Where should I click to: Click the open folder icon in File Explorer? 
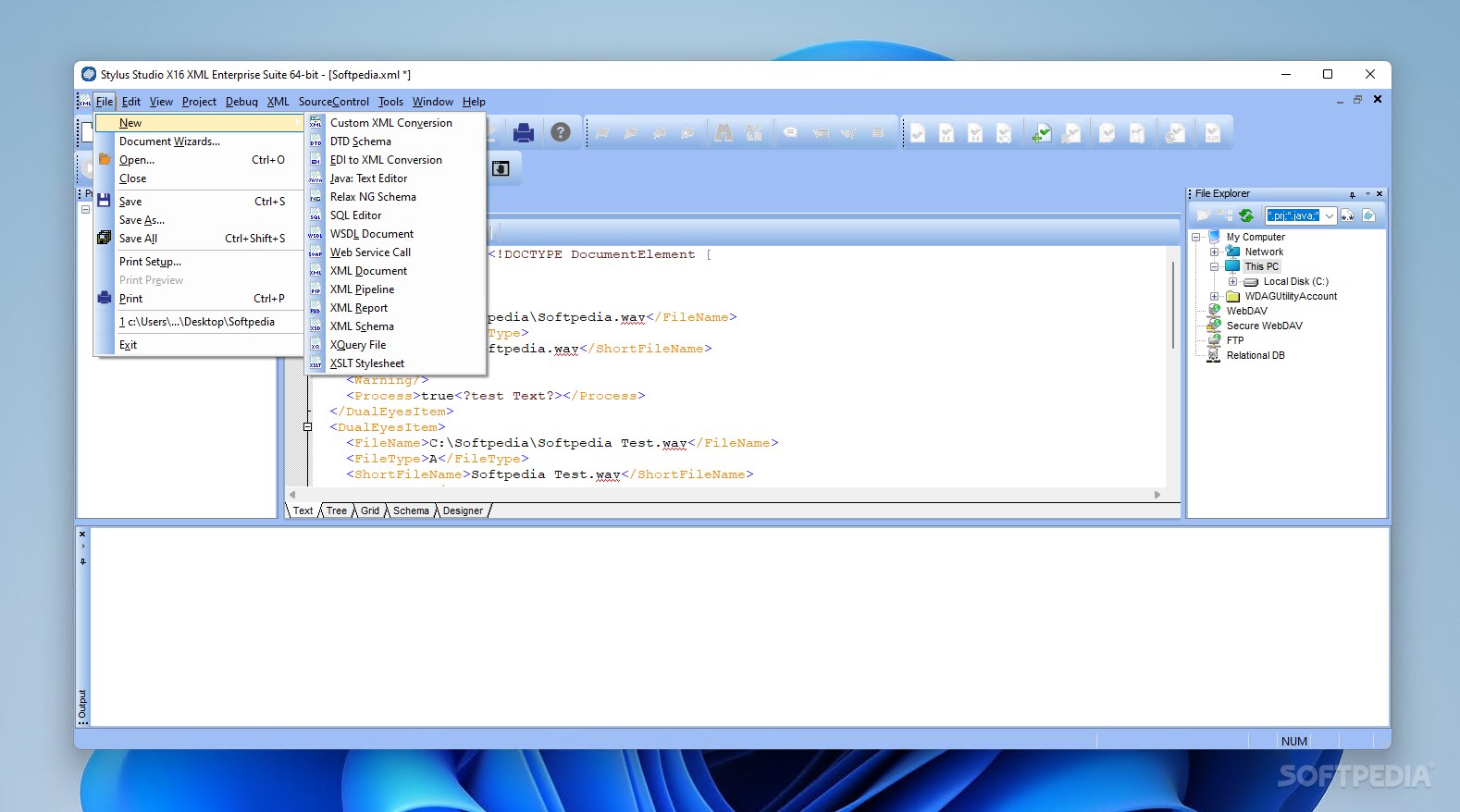tap(1203, 215)
